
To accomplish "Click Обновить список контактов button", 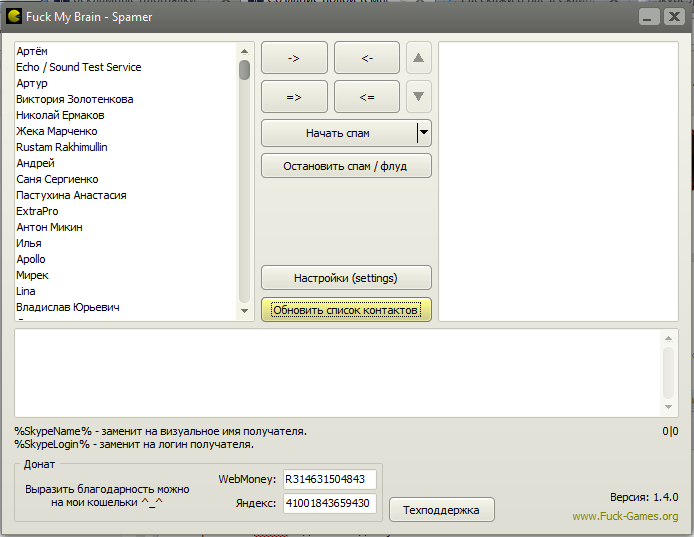I will coord(346,310).
